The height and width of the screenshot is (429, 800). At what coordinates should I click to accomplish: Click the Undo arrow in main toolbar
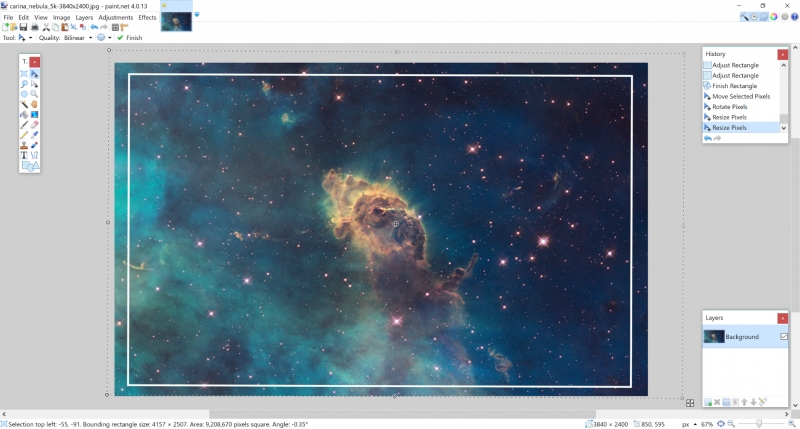click(94, 27)
